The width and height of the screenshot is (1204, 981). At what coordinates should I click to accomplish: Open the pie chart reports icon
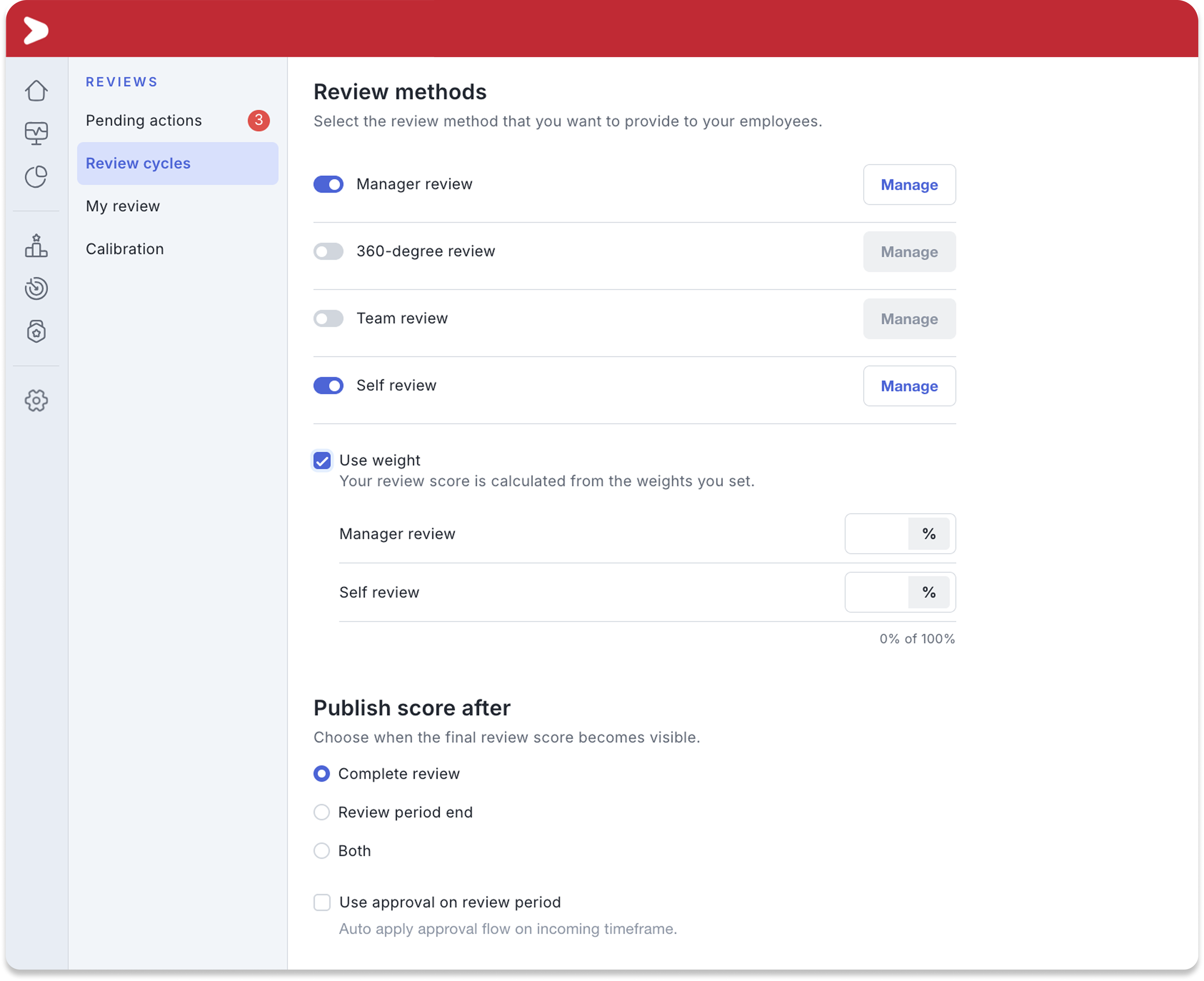(36, 176)
